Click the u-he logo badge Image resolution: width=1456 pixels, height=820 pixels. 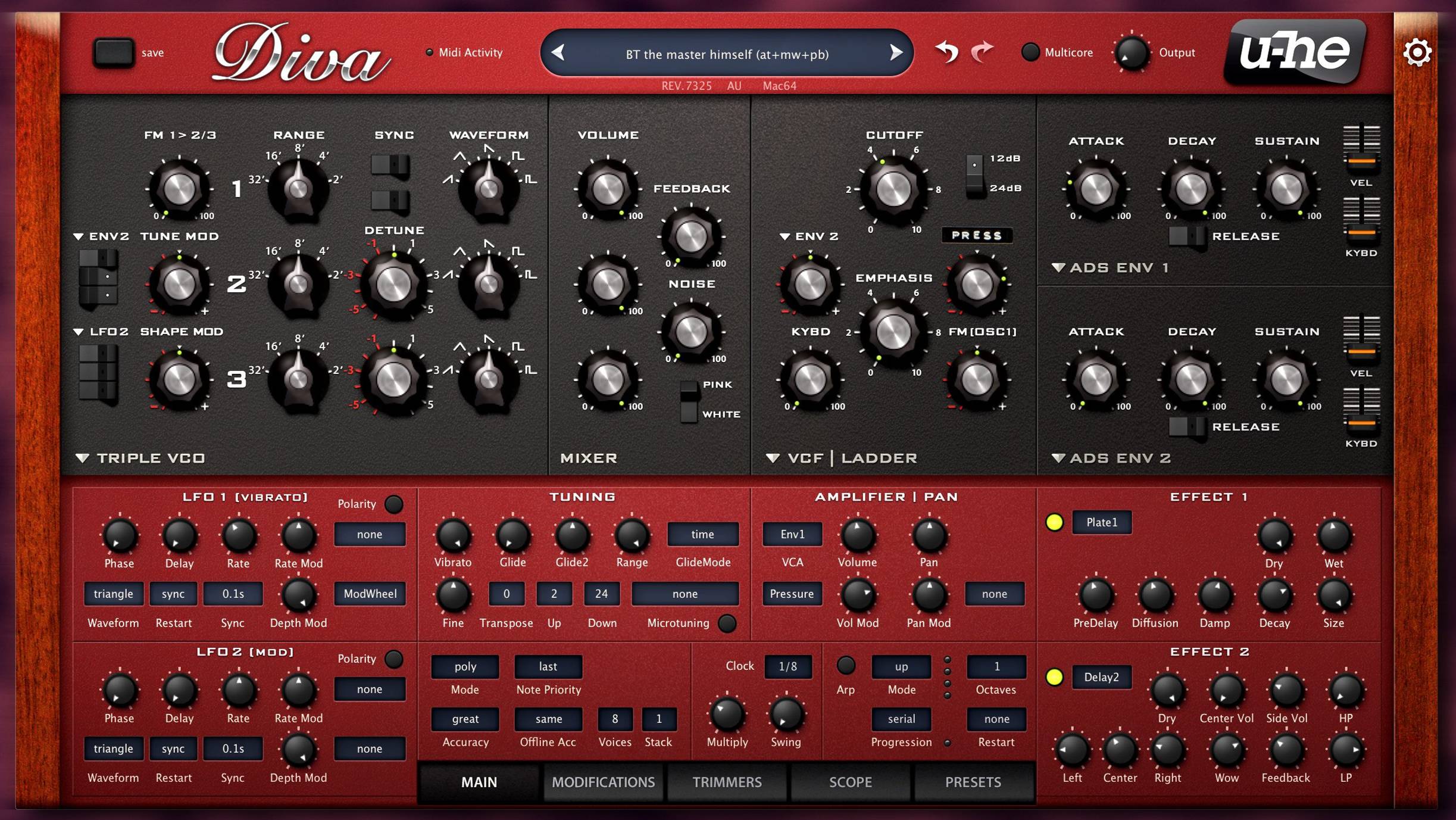(1295, 52)
